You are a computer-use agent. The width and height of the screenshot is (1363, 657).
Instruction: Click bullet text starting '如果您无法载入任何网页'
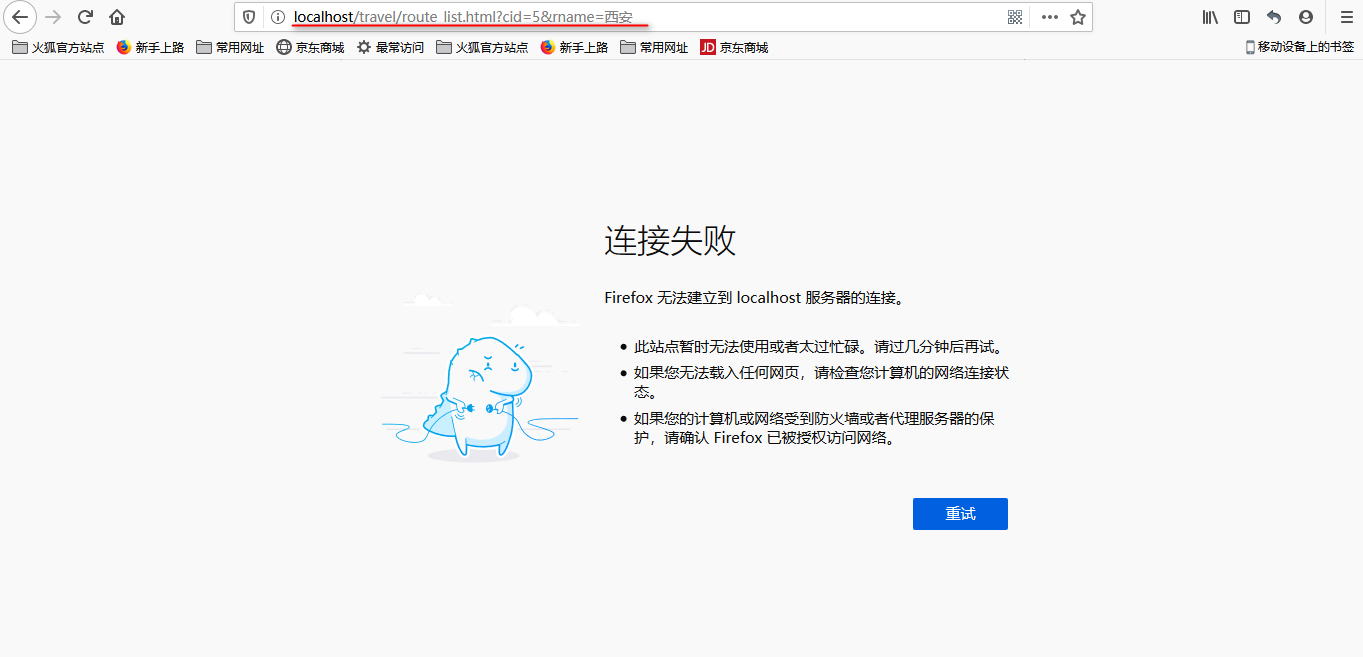pyautogui.click(x=821, y=382)
